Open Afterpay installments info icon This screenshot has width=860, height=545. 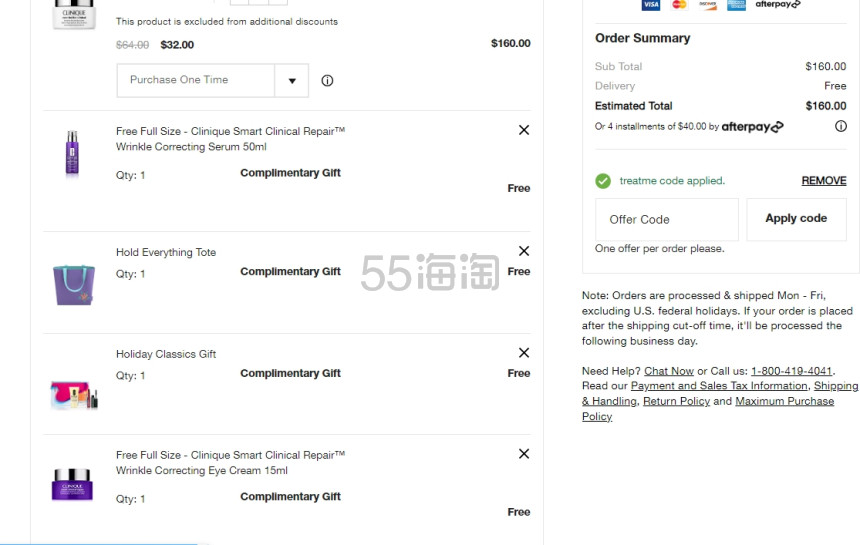point(840,126)
